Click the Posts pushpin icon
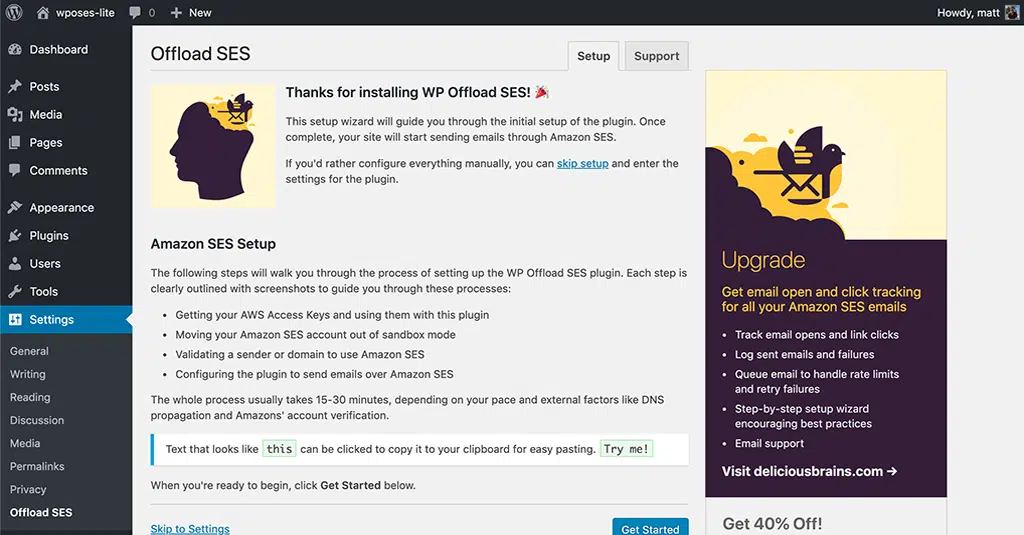 (x=15, y=86)
